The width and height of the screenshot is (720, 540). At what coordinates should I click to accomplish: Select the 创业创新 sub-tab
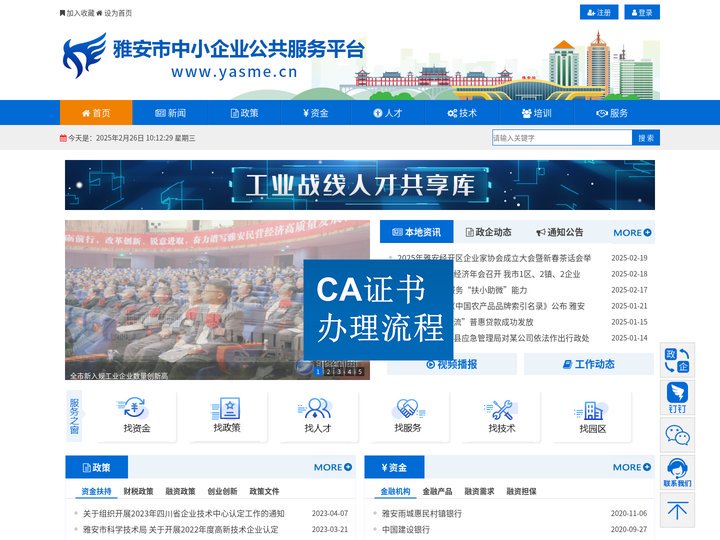point(222,491)
